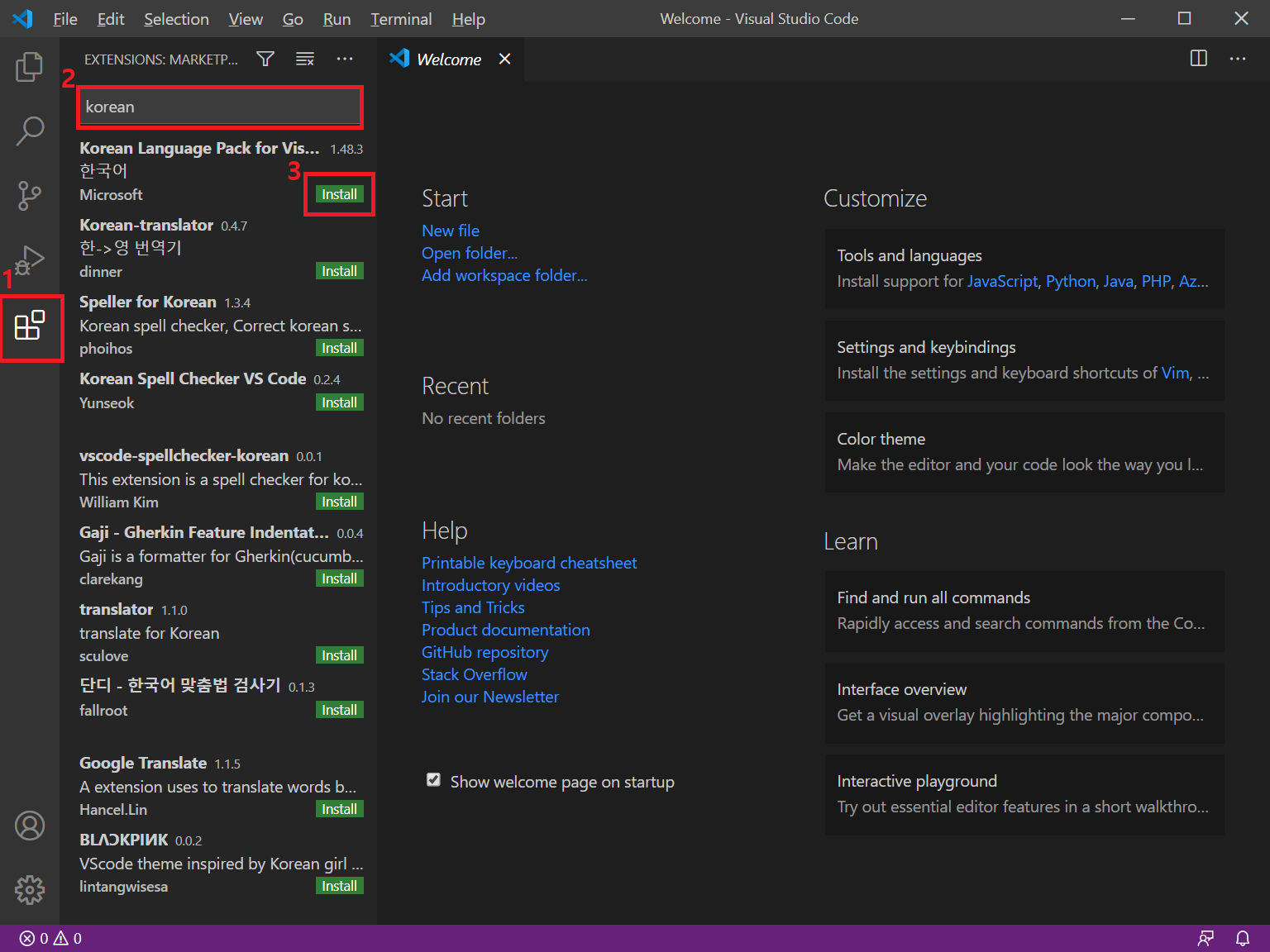Image resolution: width=1270 pixels, height=952 pixels.
Task: Open the Help menu
Action: click(468, 19)
